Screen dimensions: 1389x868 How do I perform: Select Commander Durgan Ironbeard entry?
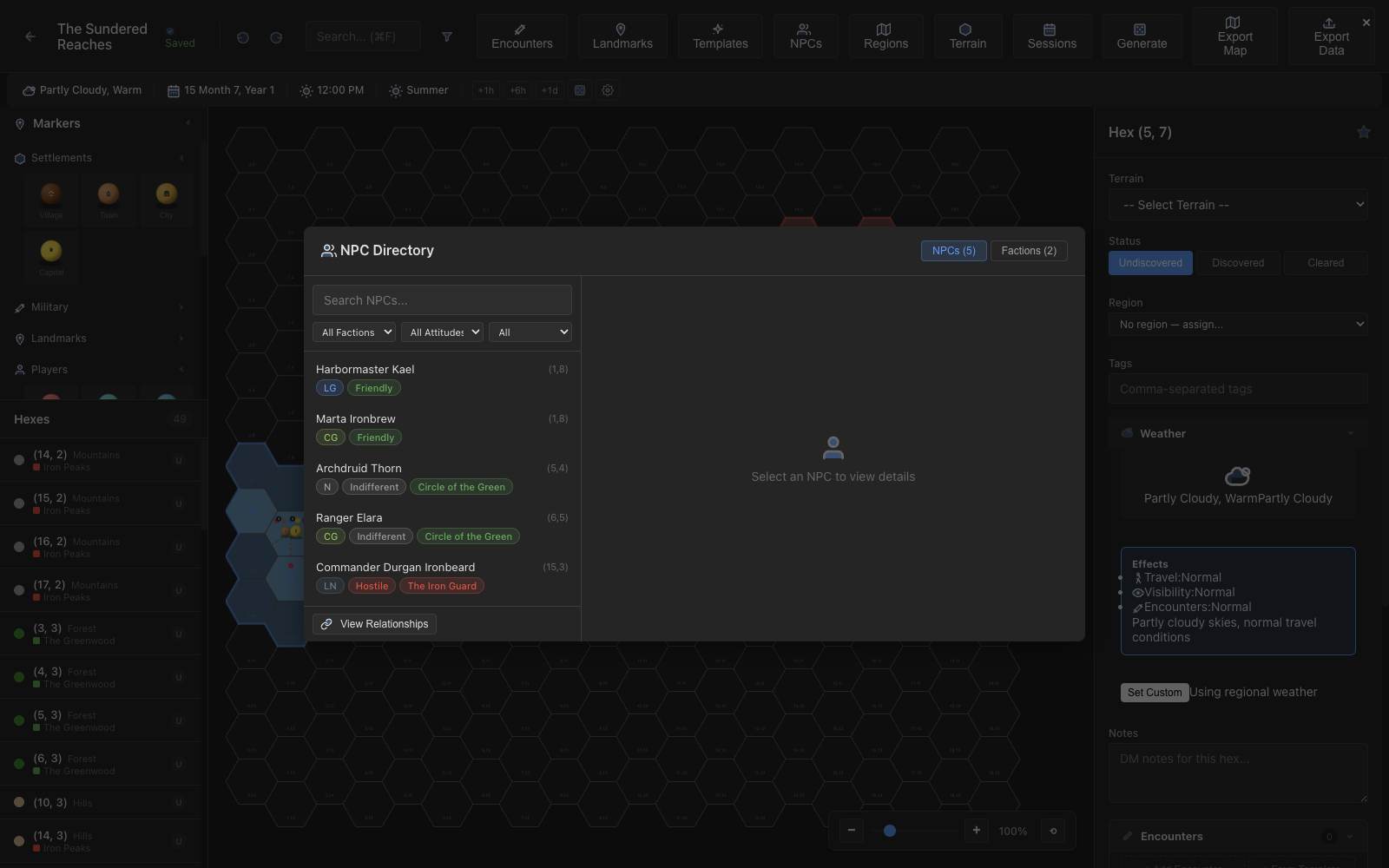442,577
